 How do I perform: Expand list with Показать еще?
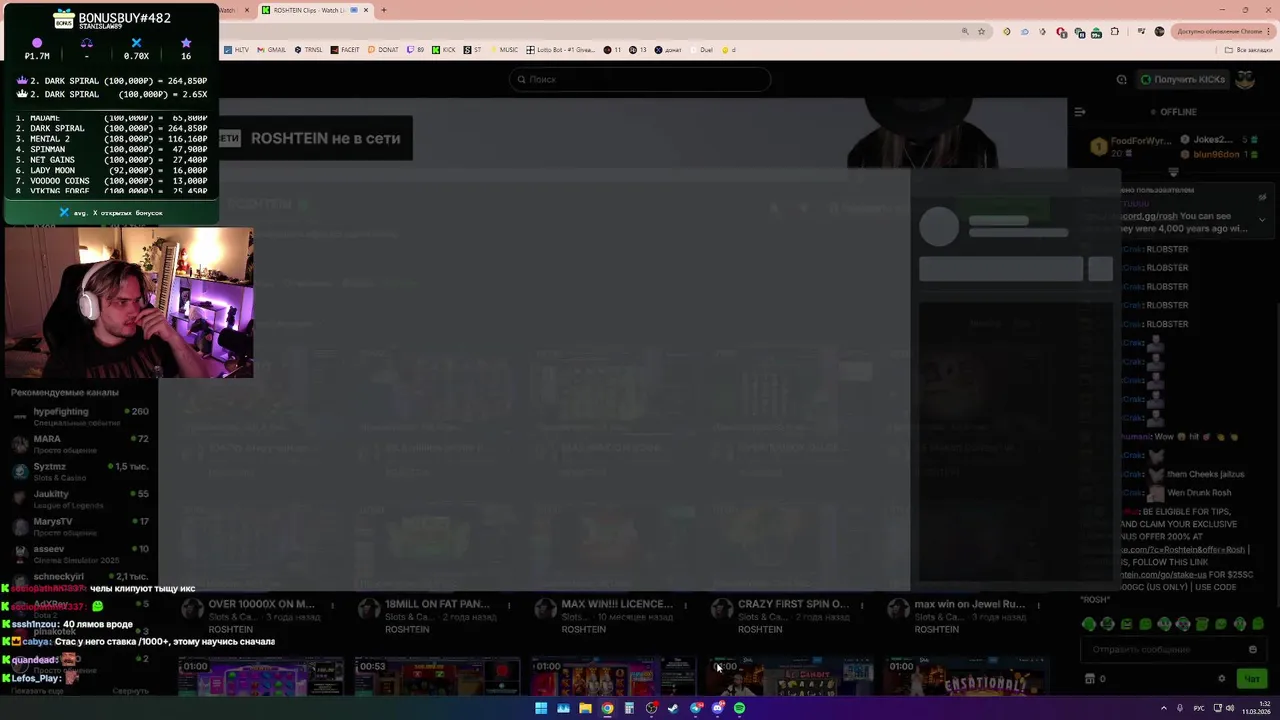pos(37,691)
